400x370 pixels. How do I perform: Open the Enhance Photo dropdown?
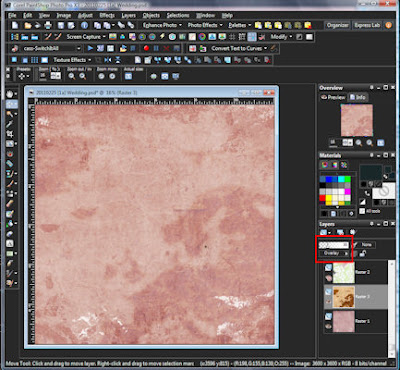[x=162, y=25]
